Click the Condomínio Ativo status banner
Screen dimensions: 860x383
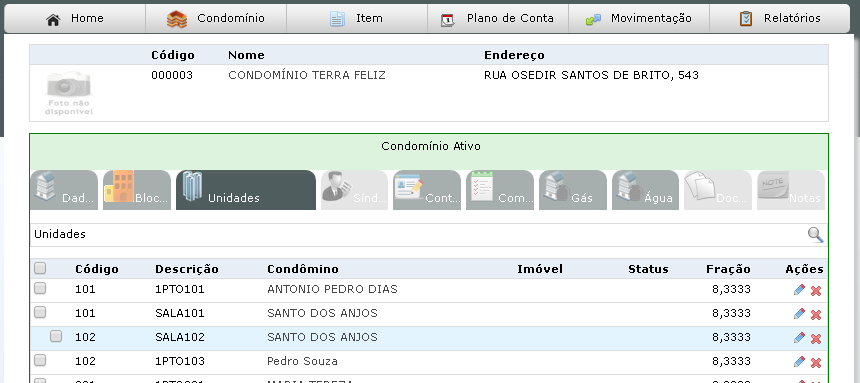[x=429, y=152]
